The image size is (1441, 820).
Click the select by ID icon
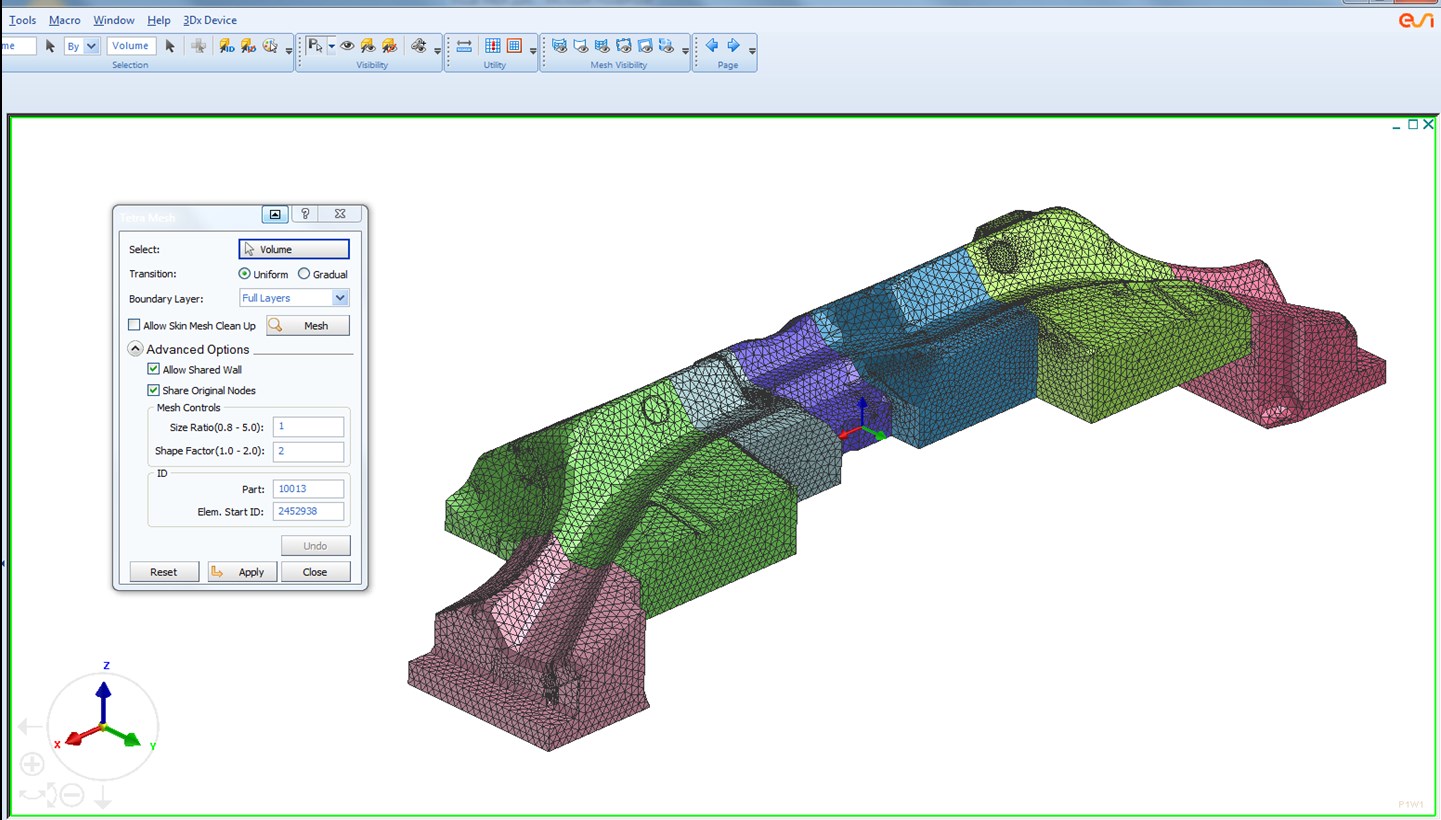coord(226,46)
